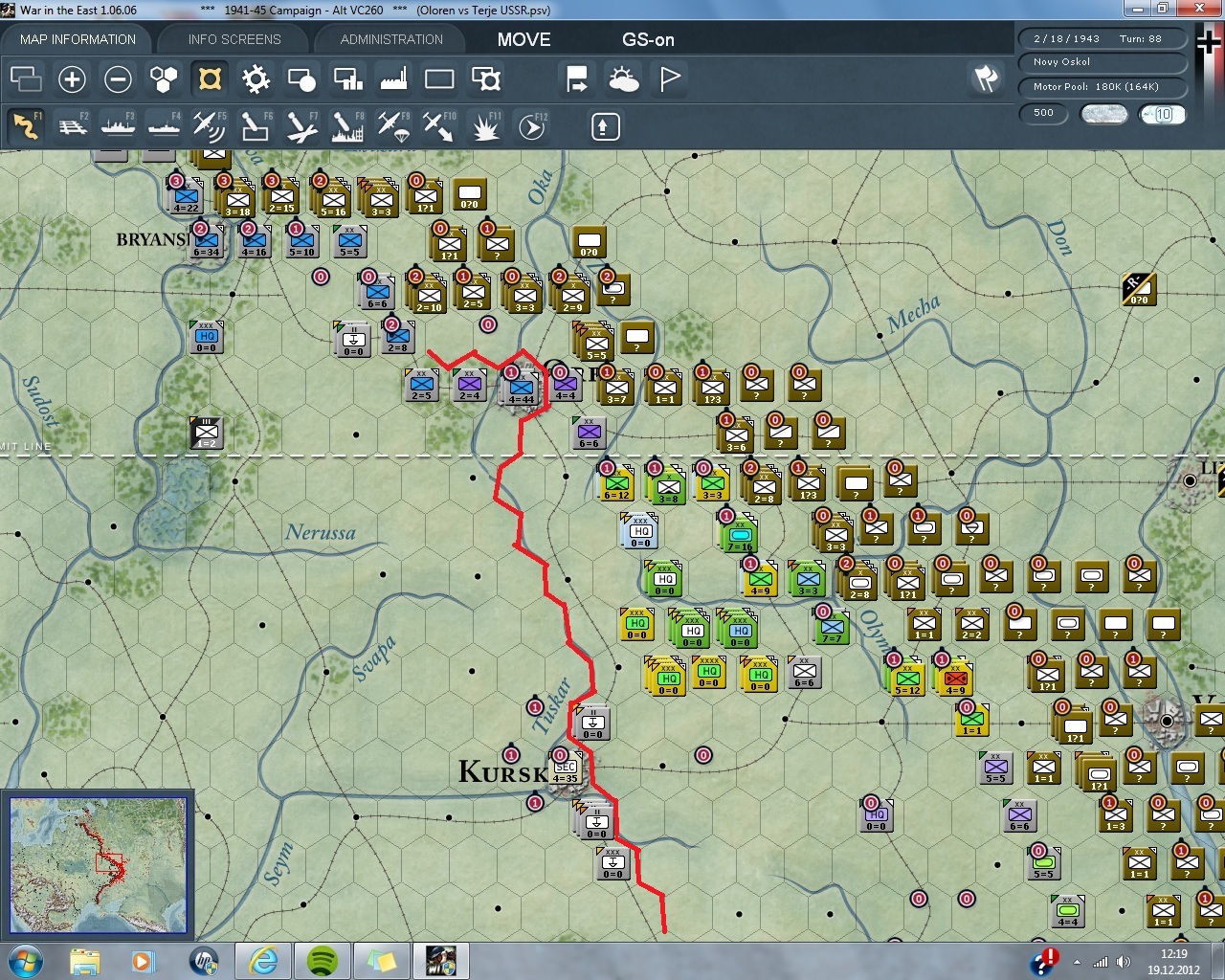
Task: Select the F11 explosion mode icon
Action: pos(485,126)
